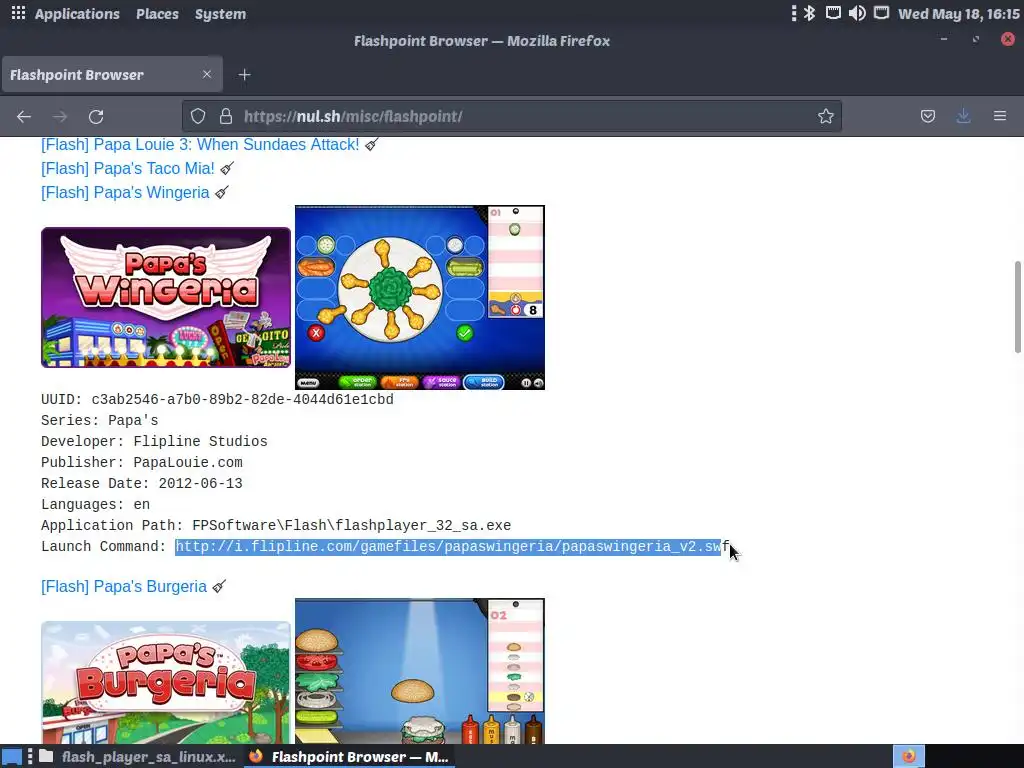The height and width of the screenshot is (768, 1024).
Task: Open the Papa's Burgeria link
Action: (x=123, y=586)
